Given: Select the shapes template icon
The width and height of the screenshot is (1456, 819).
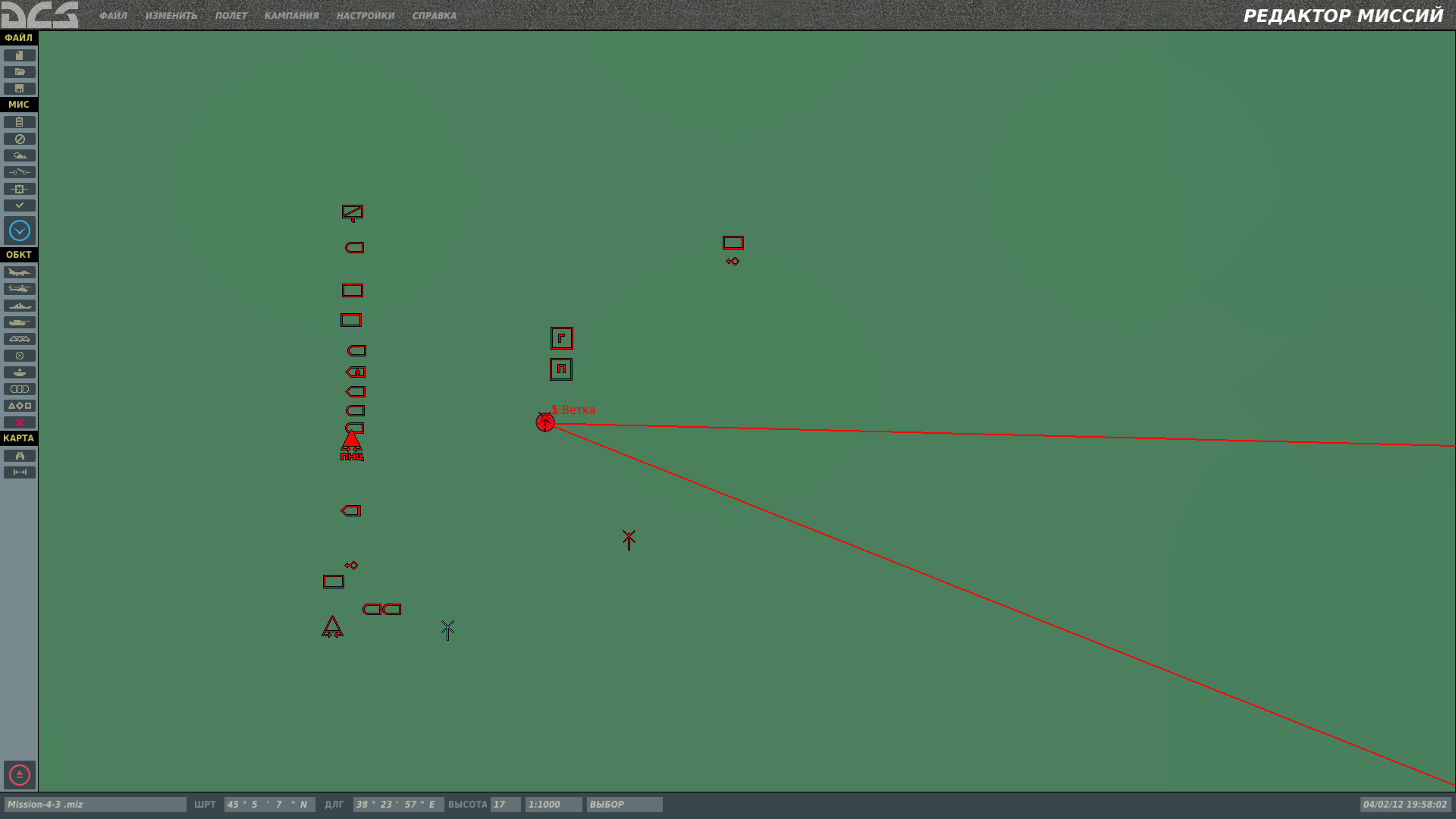Looking at the screenshot, I should pyautogui.click(x=20, y=406).
